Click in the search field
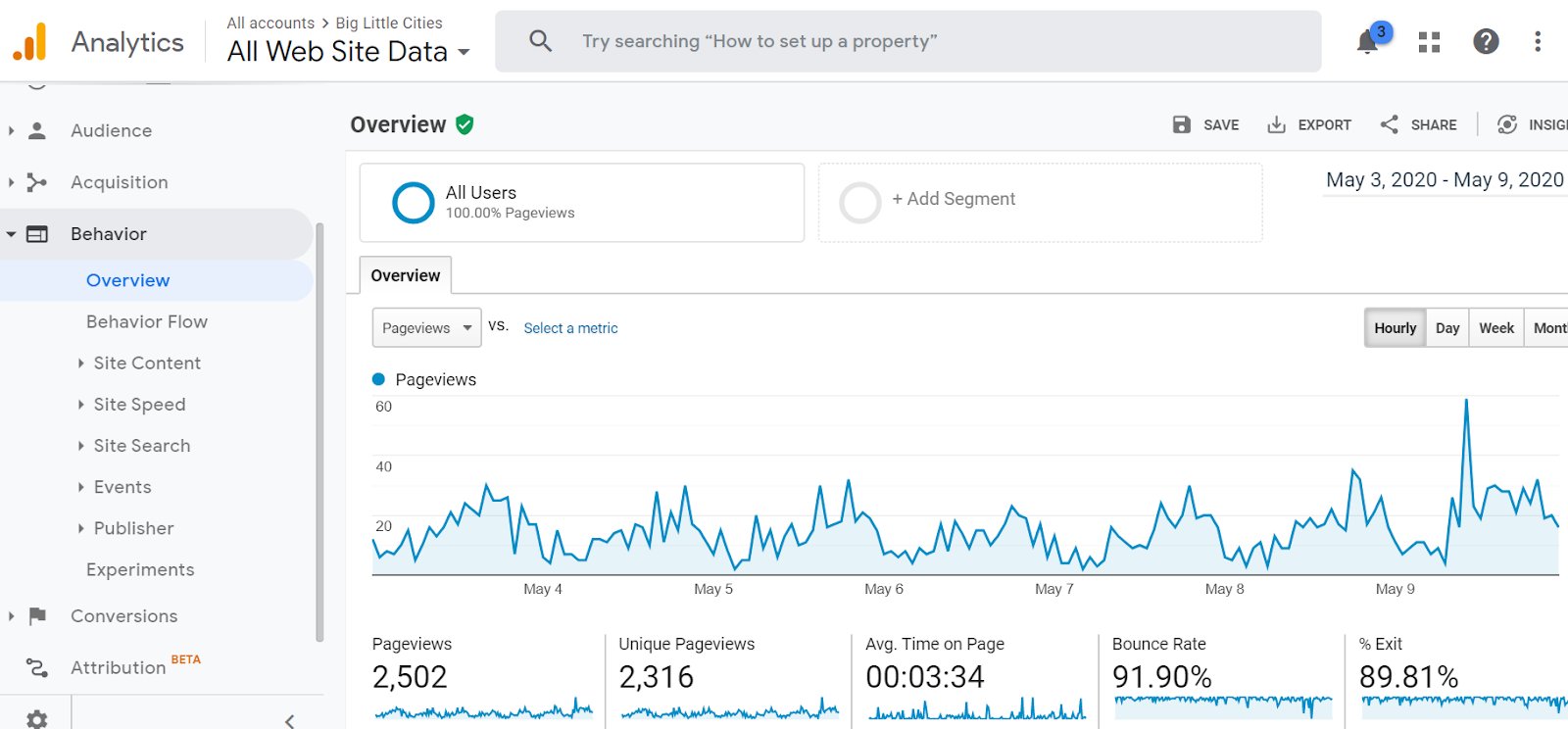 (x=907, y=41)
